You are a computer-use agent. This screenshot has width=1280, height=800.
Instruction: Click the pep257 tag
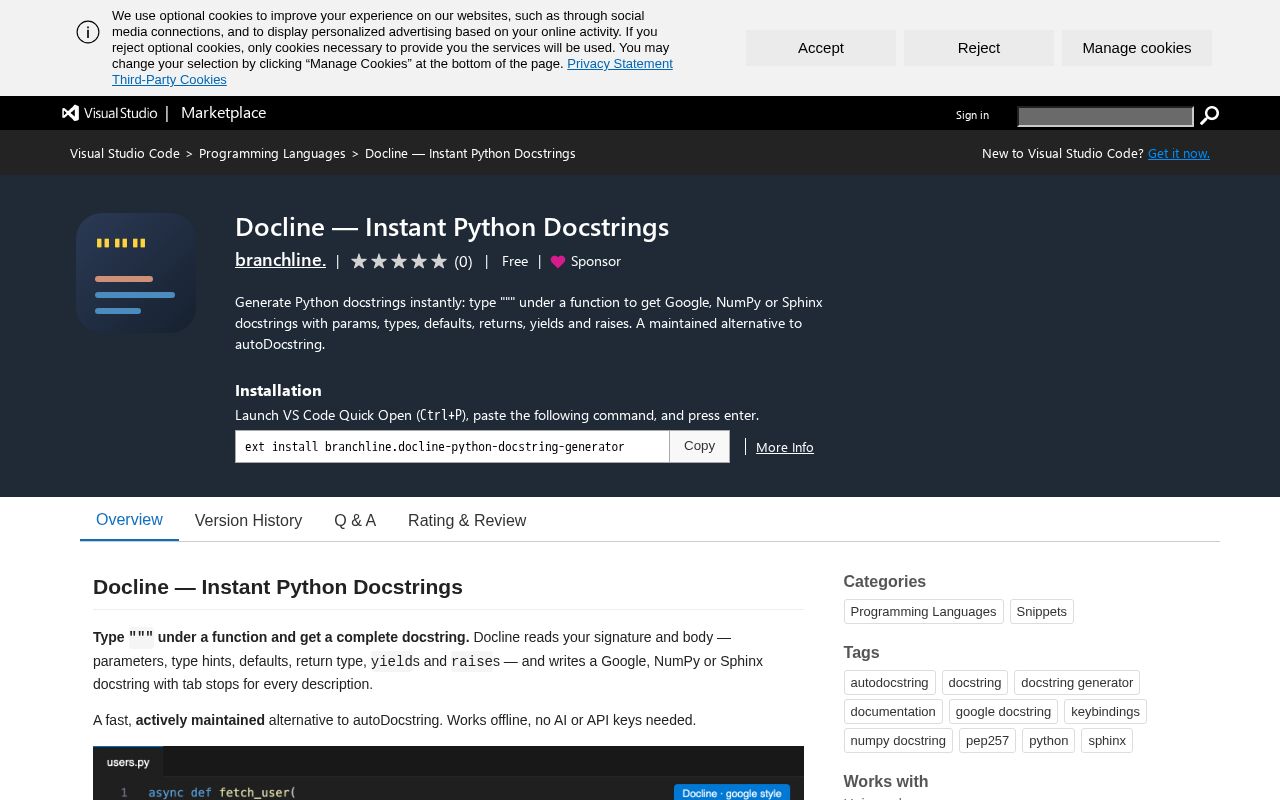[x=987, y=741]
